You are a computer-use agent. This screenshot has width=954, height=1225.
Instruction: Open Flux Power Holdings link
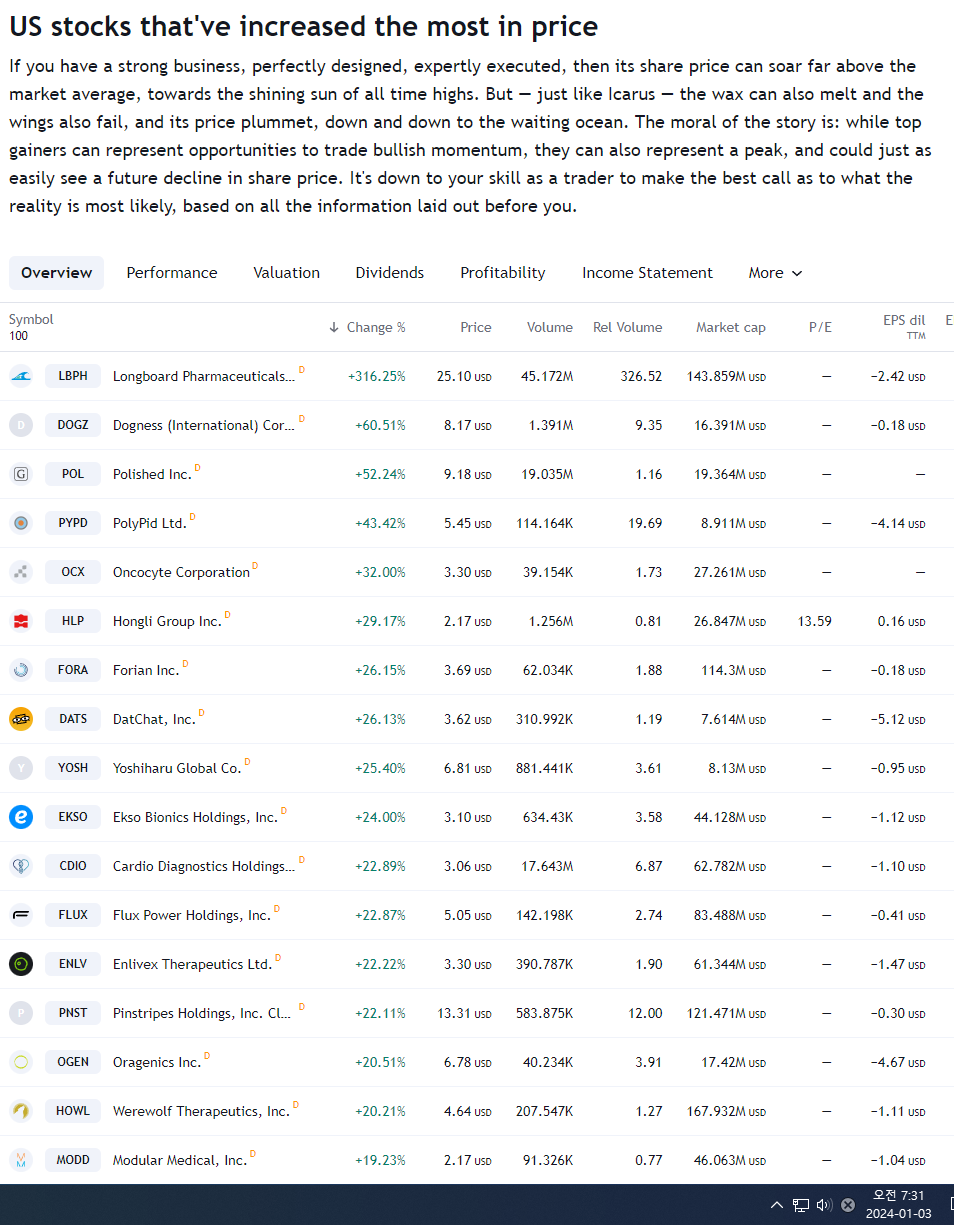click(x=192, y=916)
